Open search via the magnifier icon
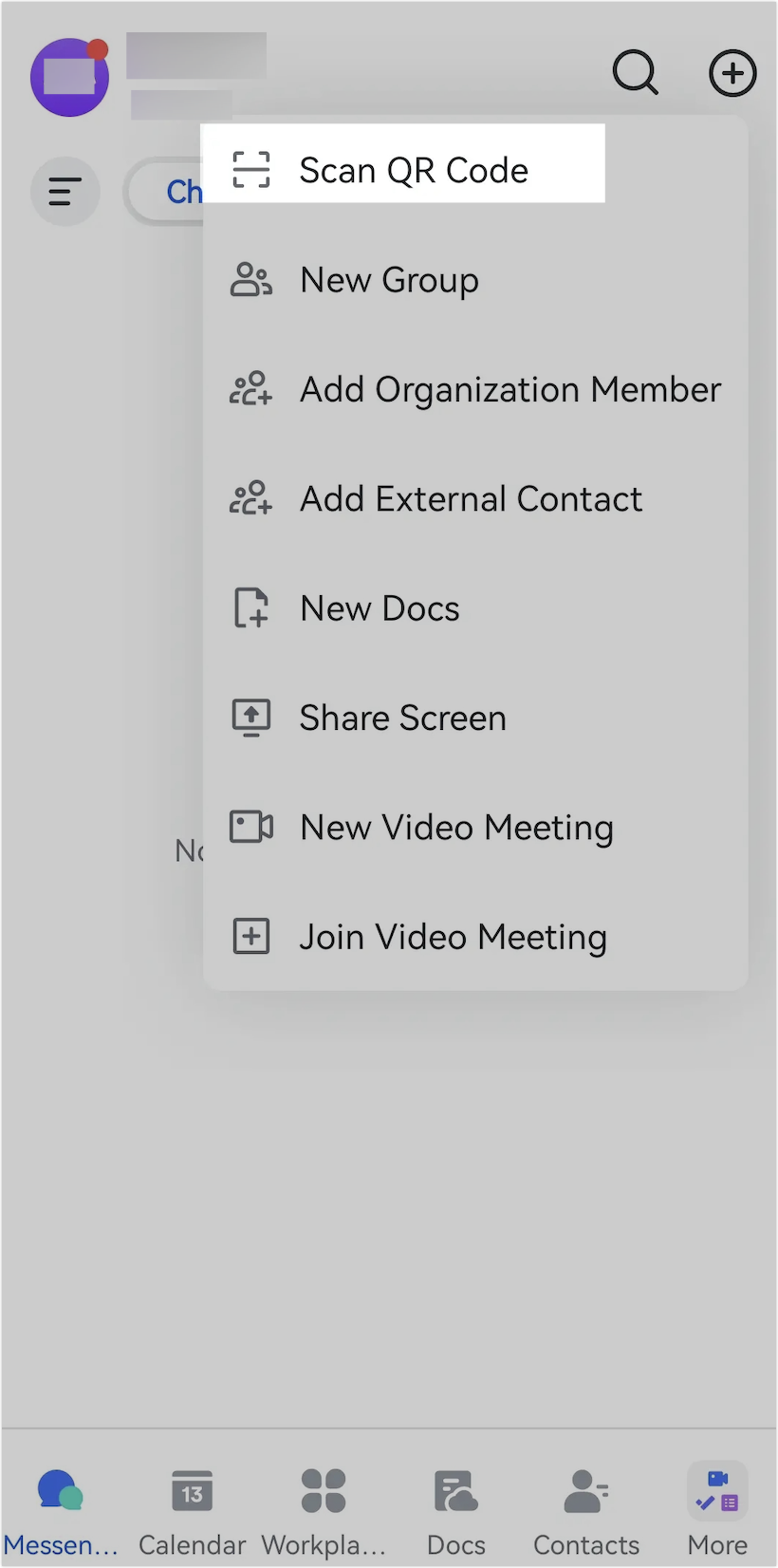Image resolution: width=778 pixels, height=1568 pixels. 635,73
